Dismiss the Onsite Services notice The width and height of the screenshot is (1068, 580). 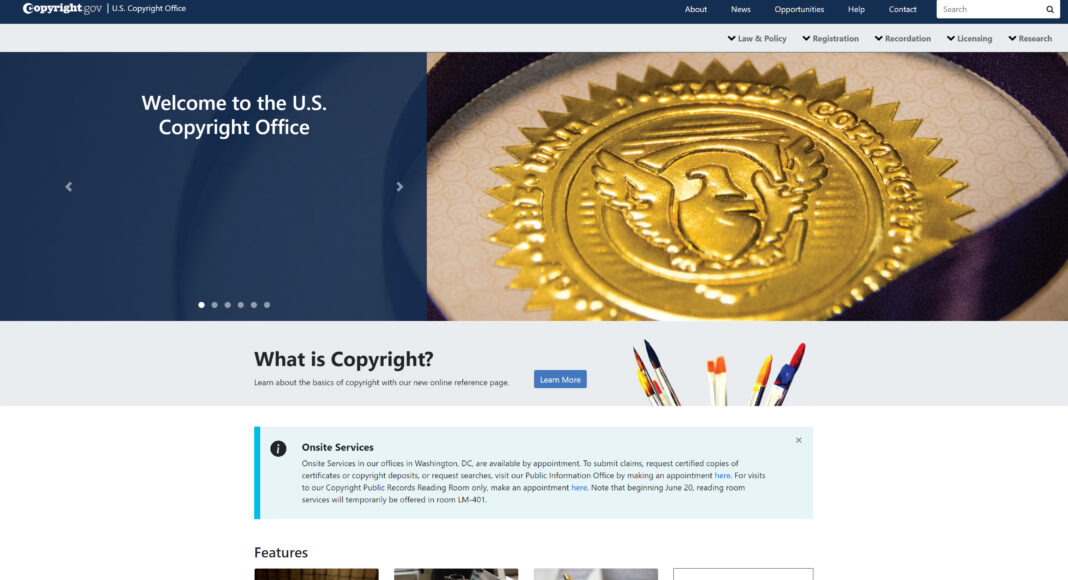798,439
